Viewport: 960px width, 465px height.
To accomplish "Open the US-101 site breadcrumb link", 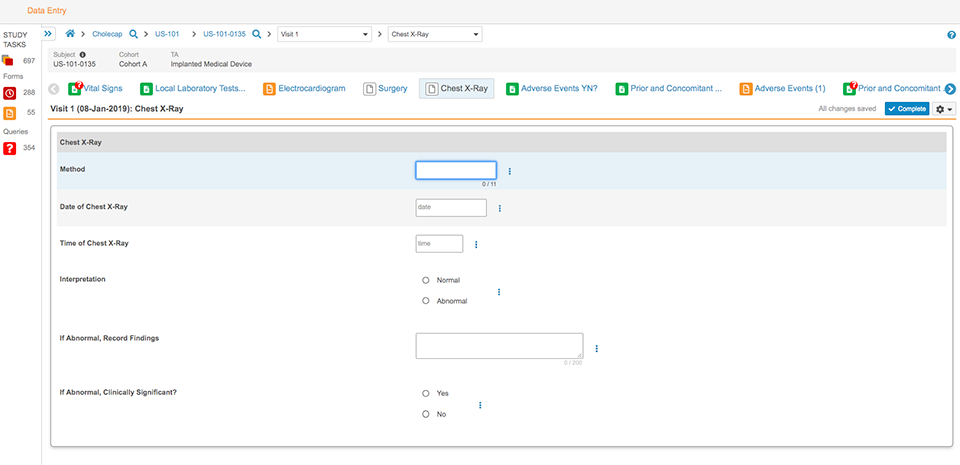I will [x=167, y=34].
